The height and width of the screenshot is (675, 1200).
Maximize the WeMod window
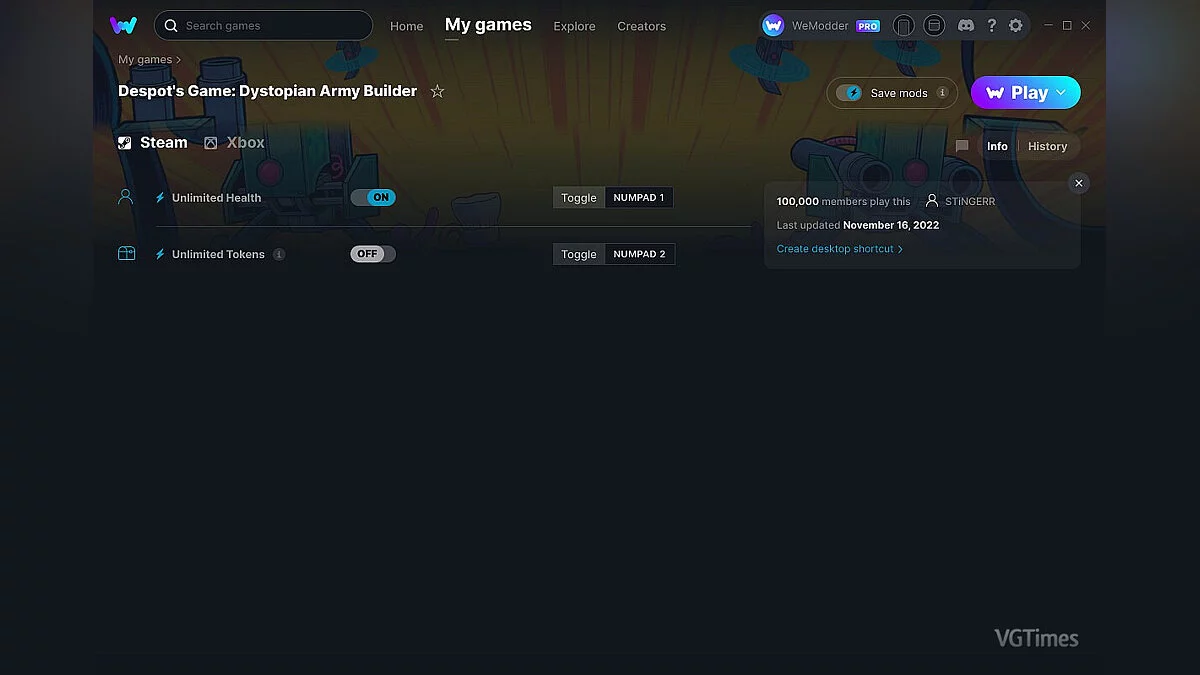[x=1067, y=25]
